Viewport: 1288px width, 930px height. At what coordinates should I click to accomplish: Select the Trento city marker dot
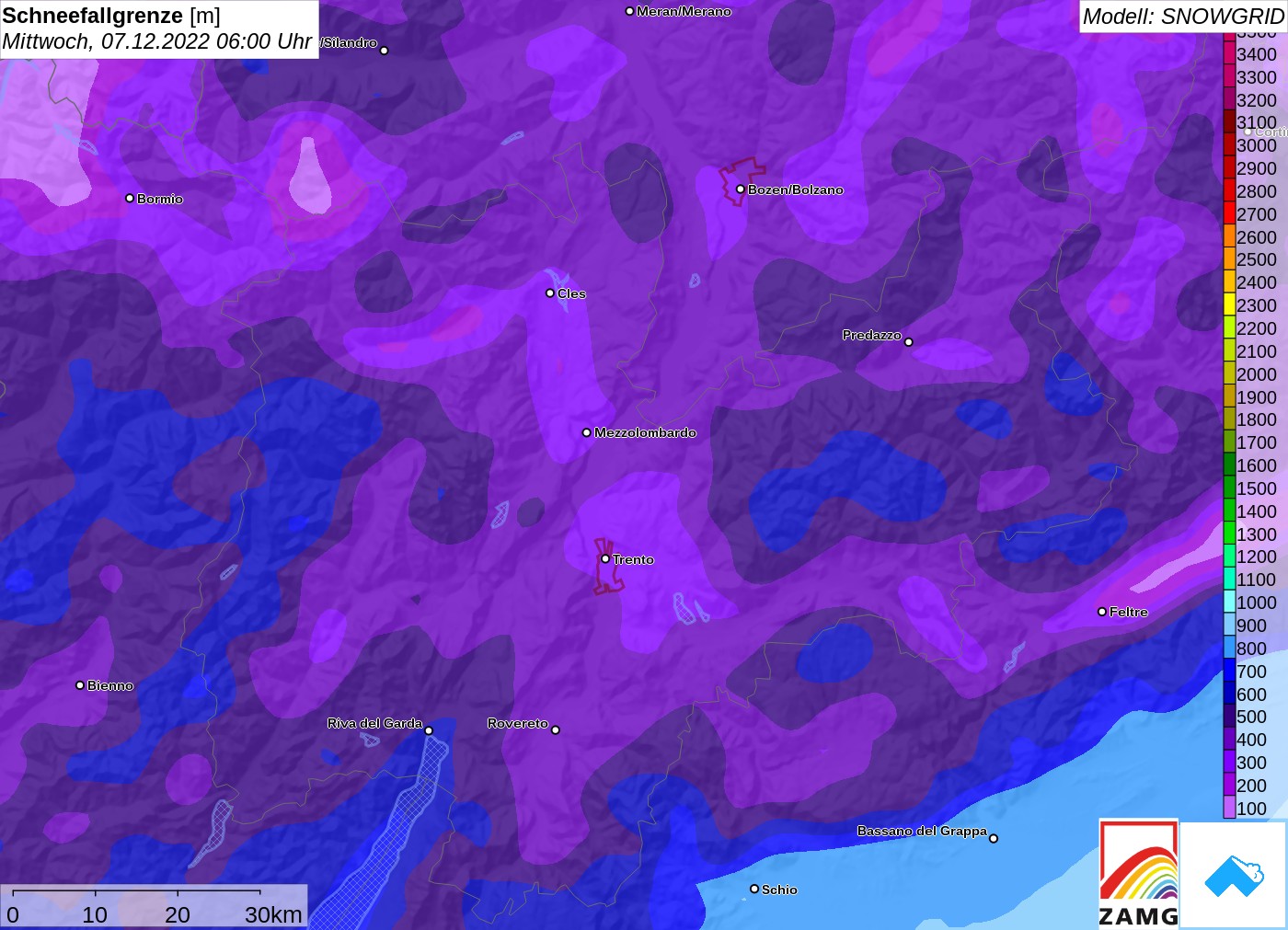coord(605,558)
